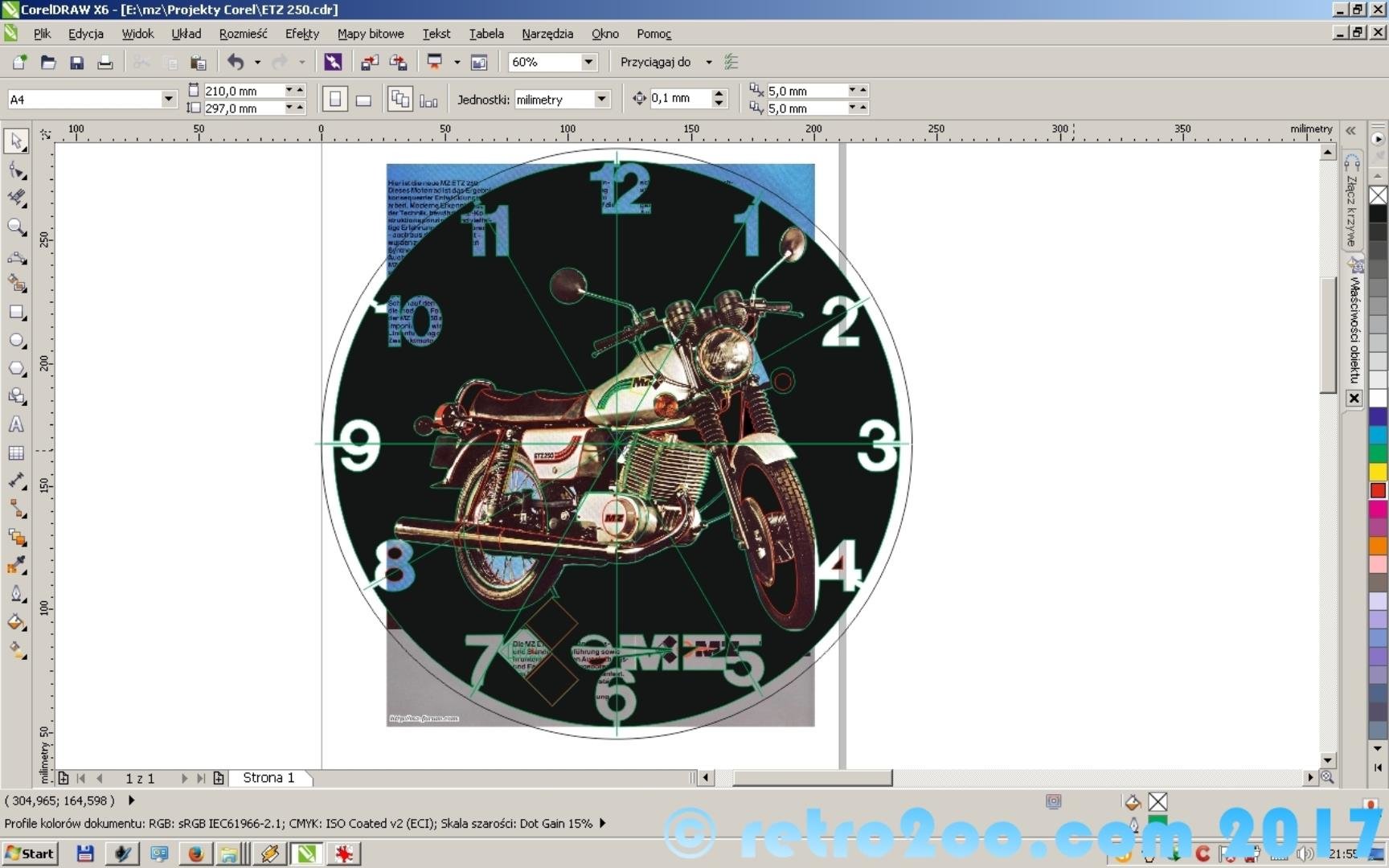Pick the Ellipse tool
Viewport: 1389px width, 868px height.
tap(16, 341)
